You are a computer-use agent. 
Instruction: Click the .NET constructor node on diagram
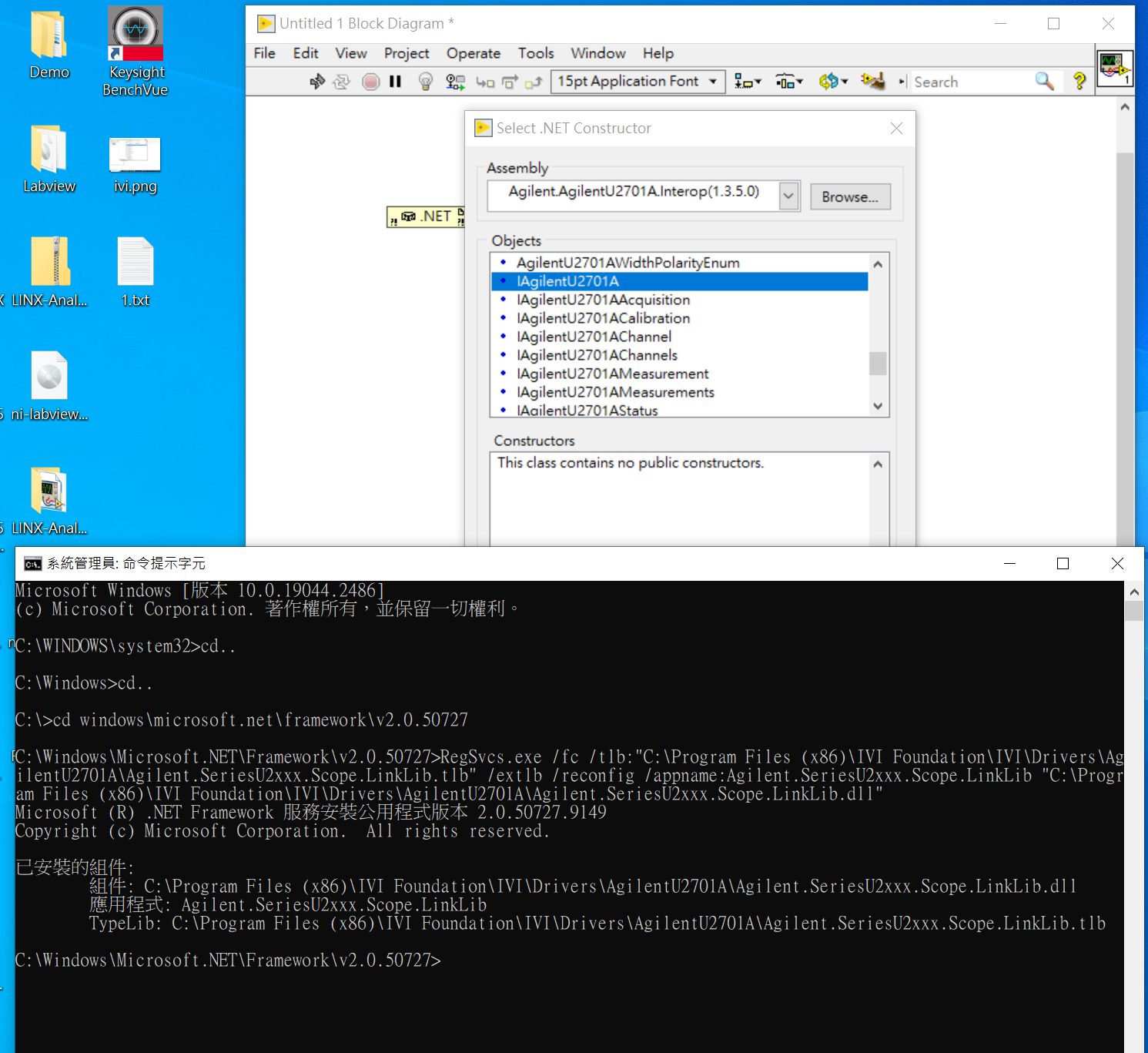tap(426, 217)
